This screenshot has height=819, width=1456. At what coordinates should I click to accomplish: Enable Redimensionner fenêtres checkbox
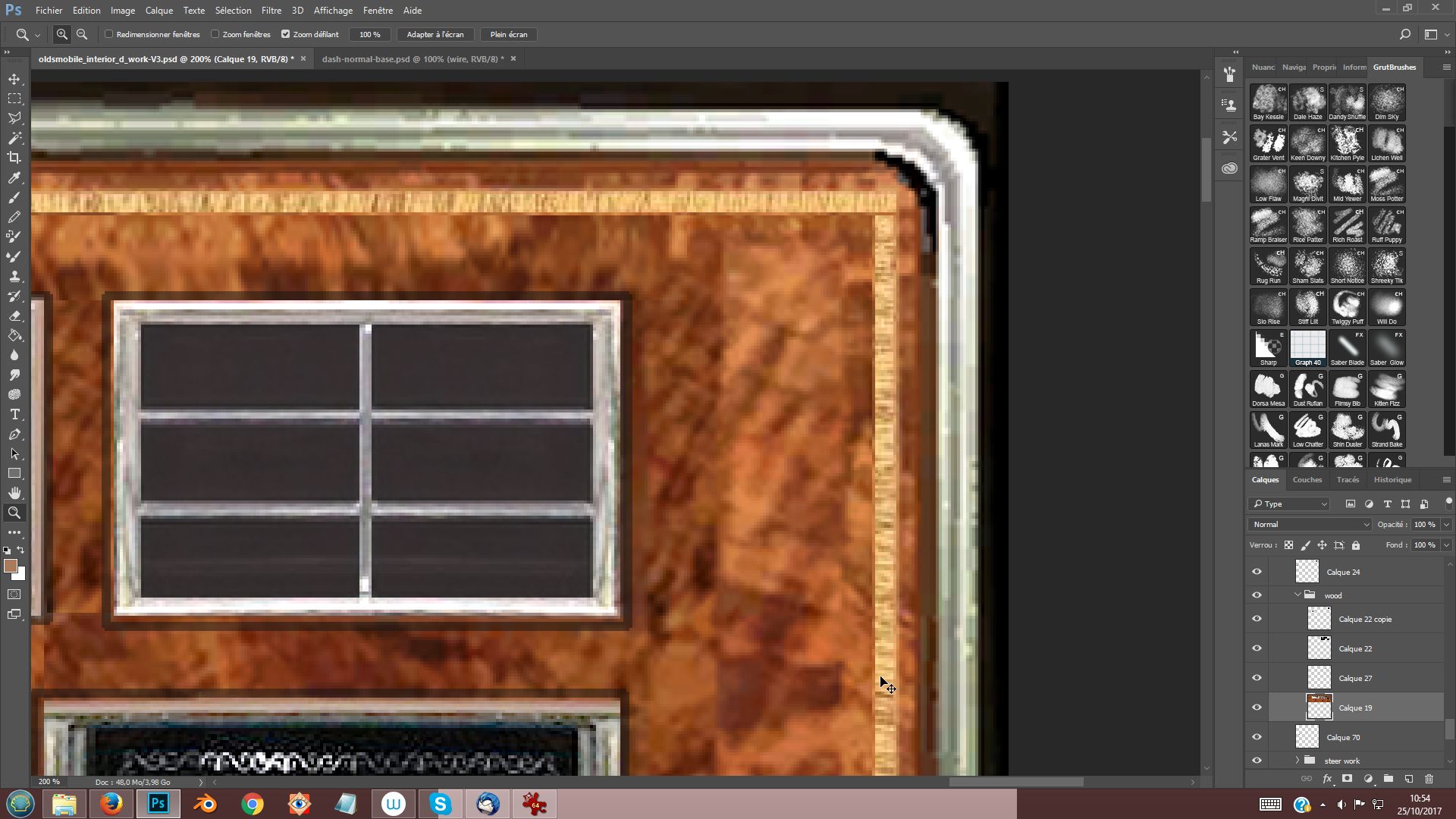[x=109, y=34]
